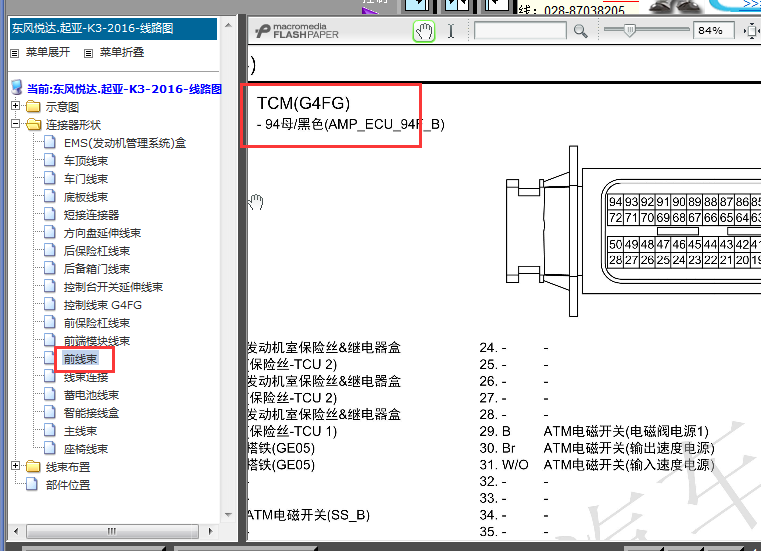761x551 pixels.
Task: Click the Macromedia FlashPaper logo
Action: [297, 31]
